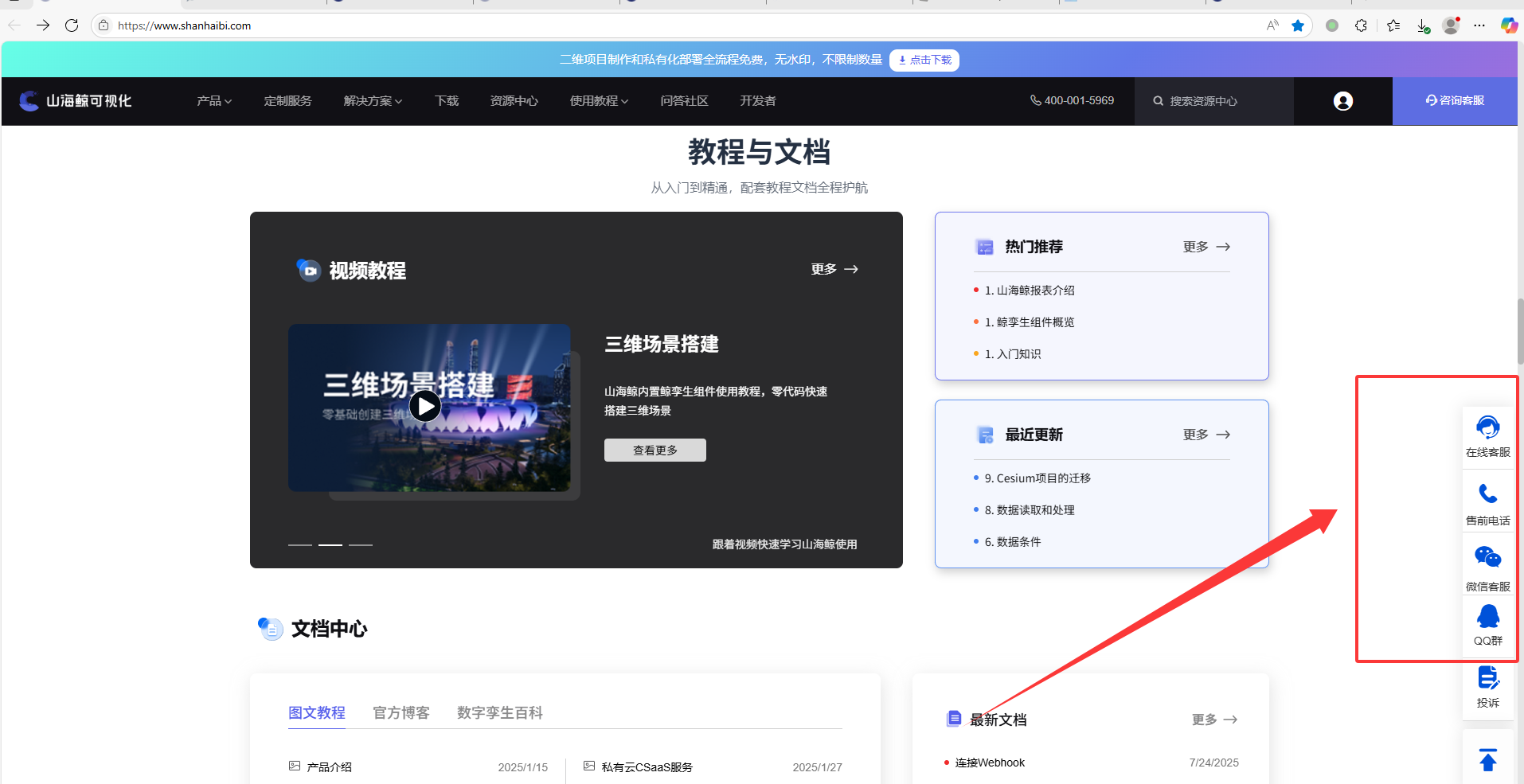Play the 三维场景搭建 video

[425, 407]
